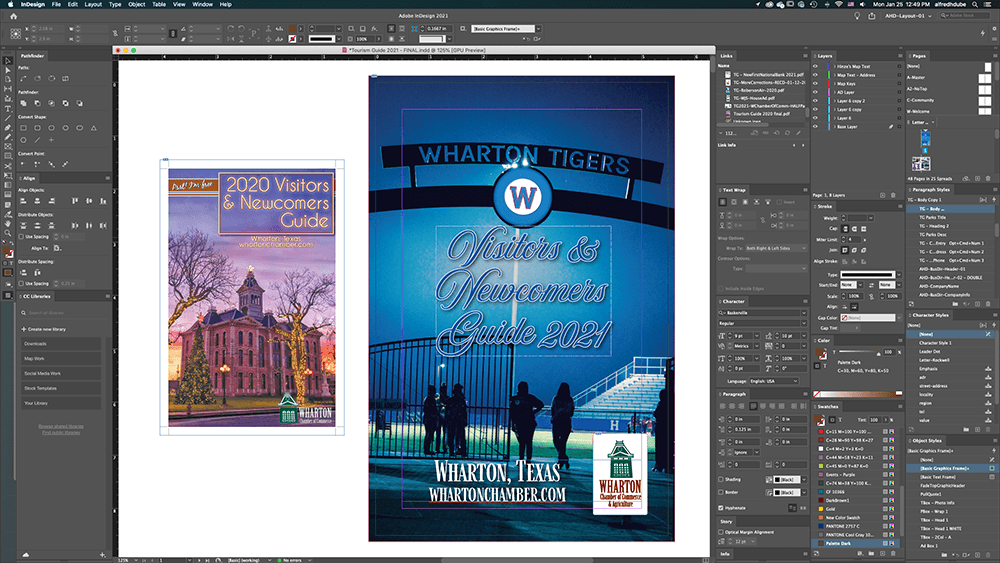The height and width of the screenshot is (563, 1000).
Task: Select the Gold color swatch
Action: click(x=828, y=508)
